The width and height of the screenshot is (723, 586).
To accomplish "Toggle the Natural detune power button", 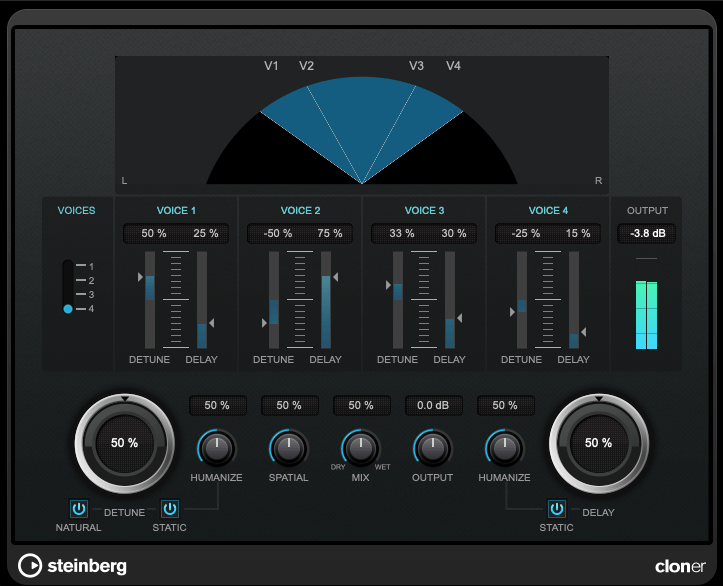I will tap(79, 508).
